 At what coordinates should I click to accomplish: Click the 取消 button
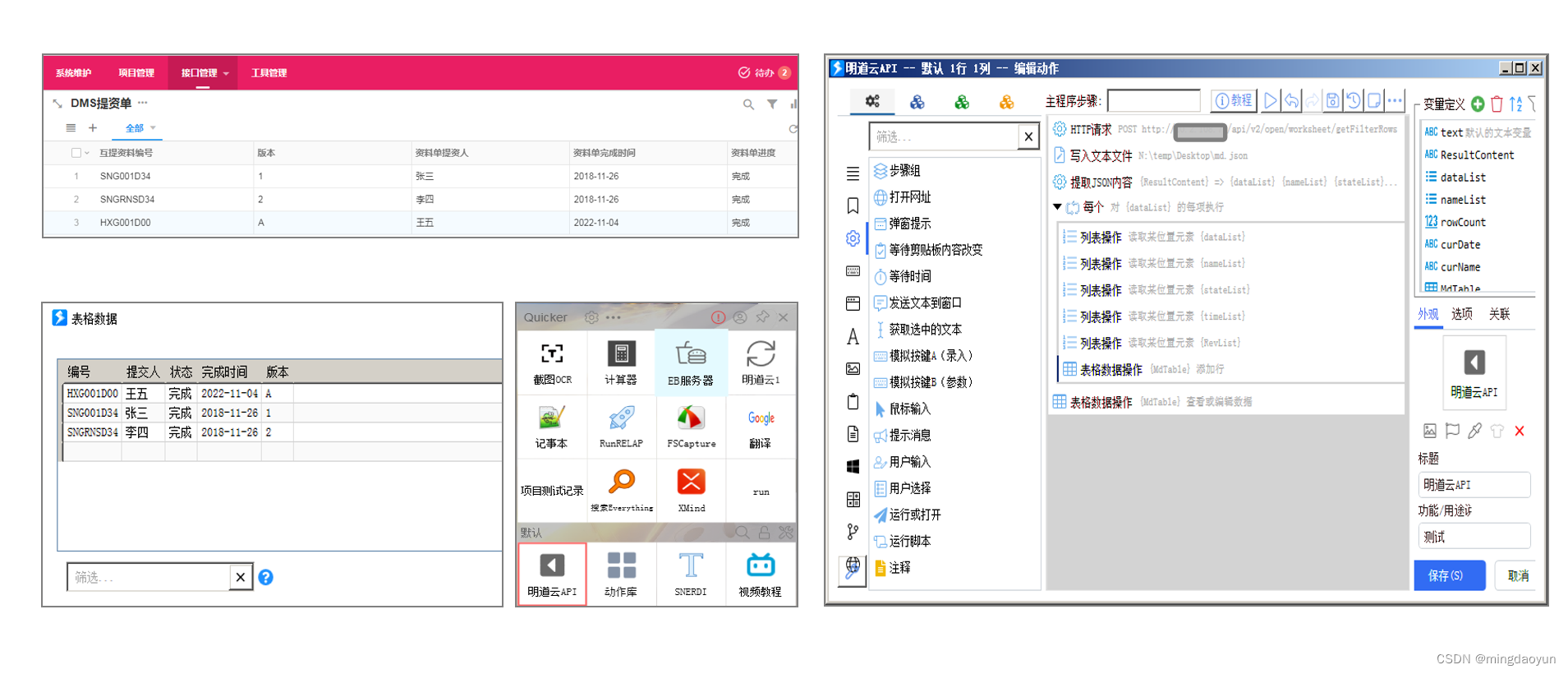pyautogui.click(x=1518, y=575)
